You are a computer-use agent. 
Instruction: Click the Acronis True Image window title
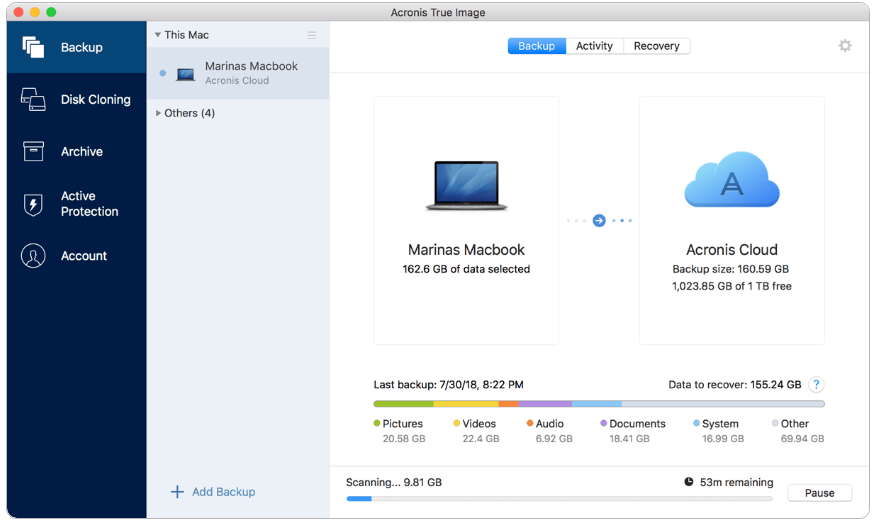pos(438,12)
